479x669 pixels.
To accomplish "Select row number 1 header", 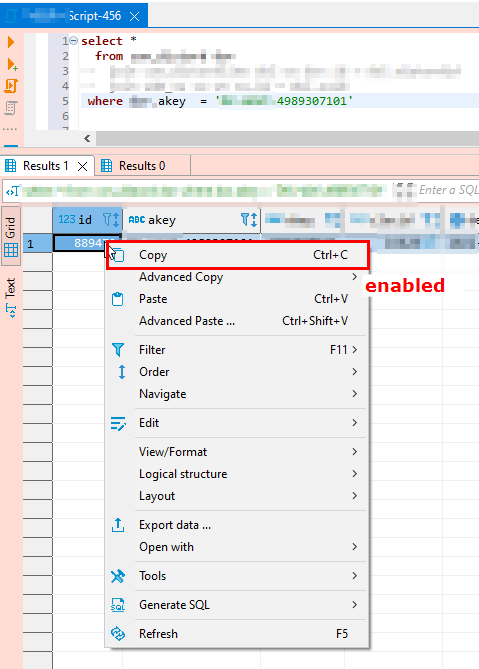I will [38, 244].
